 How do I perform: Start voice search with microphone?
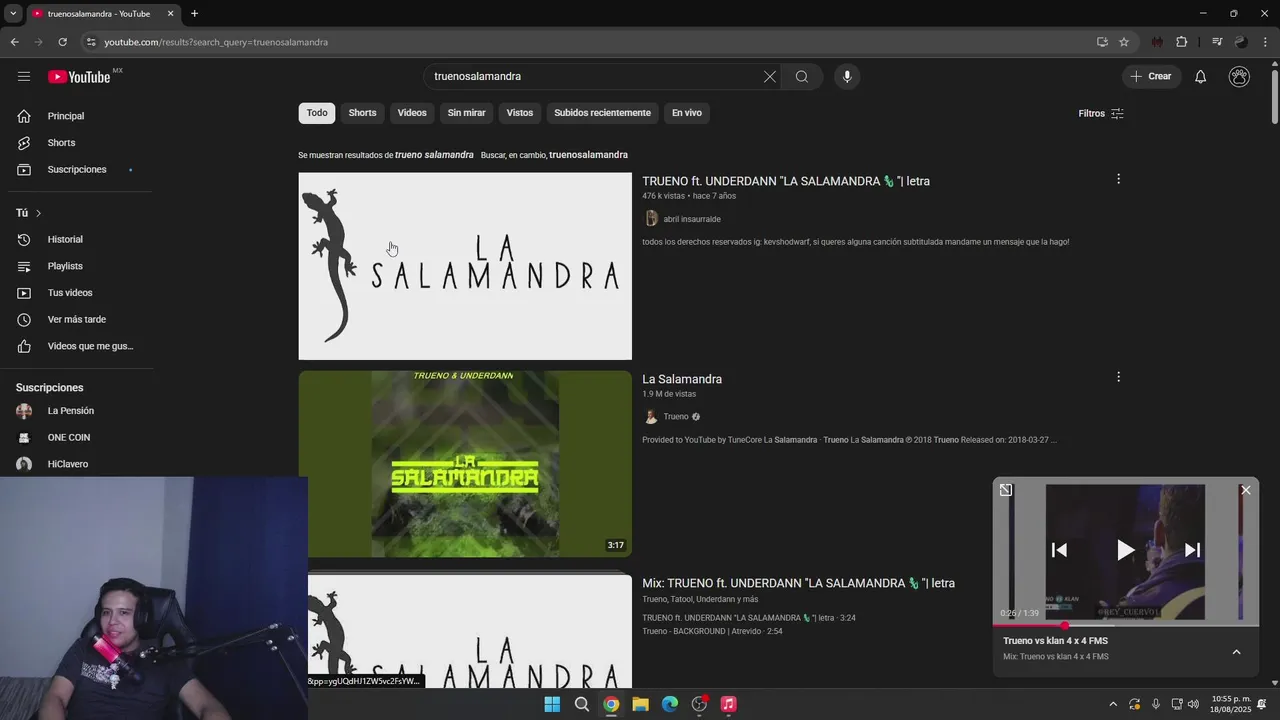point(847,76)
